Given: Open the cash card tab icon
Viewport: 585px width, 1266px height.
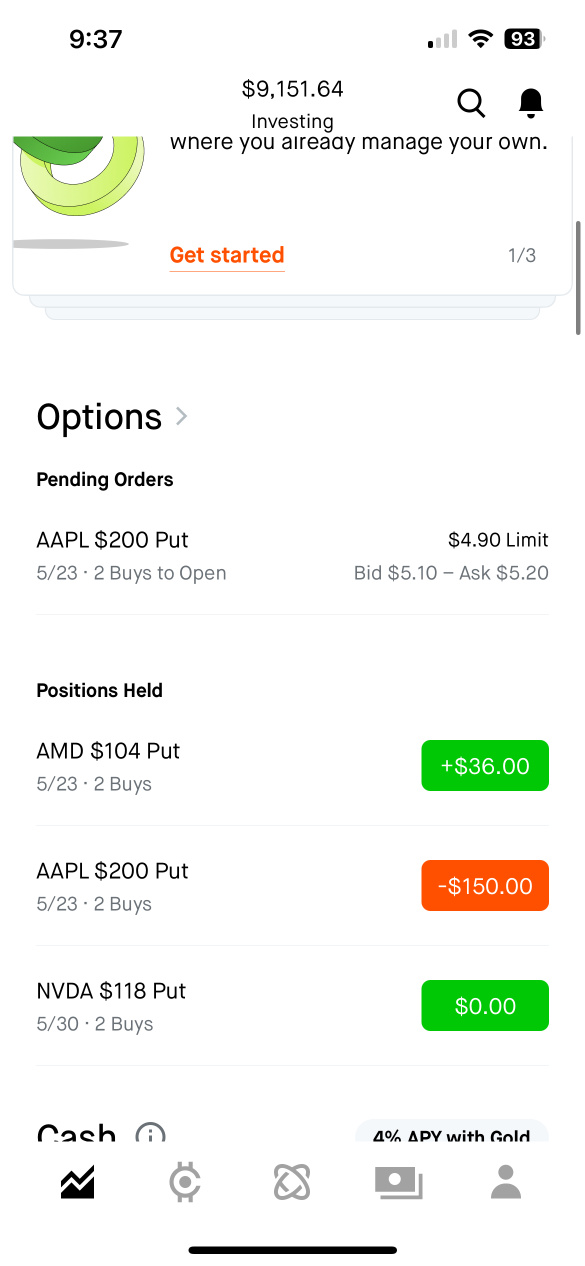Looking at the screenshot, I should point(399,1182).
